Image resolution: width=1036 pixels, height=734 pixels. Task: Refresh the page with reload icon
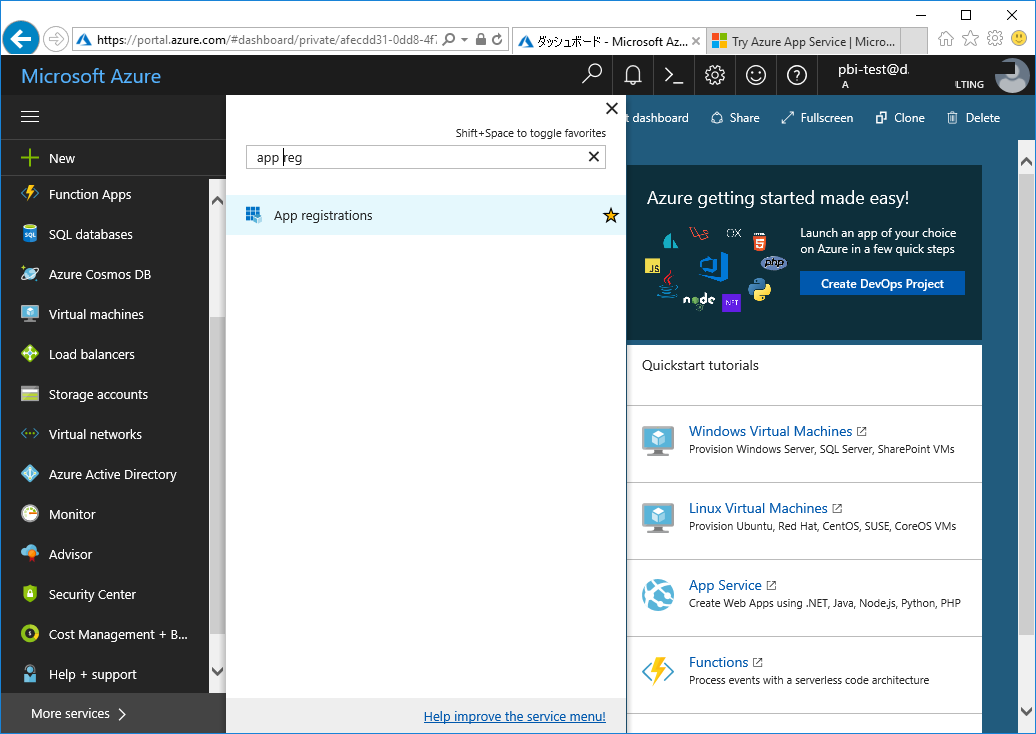coord(498,40)
